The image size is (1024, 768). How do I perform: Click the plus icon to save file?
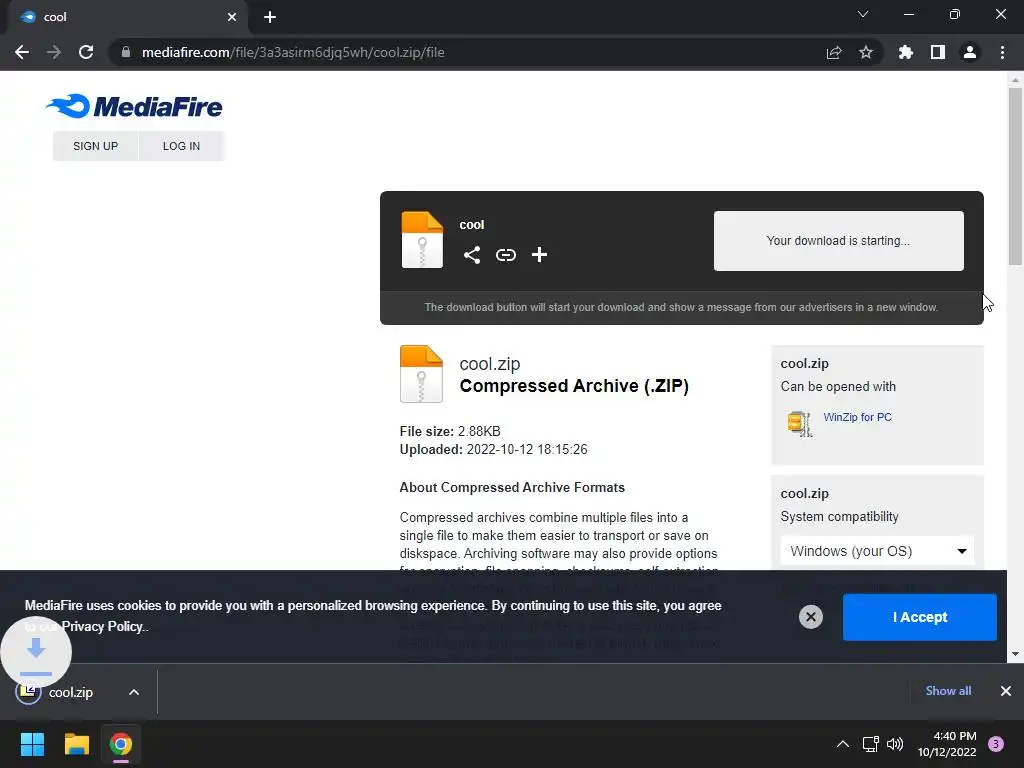[x=539, y=255]
